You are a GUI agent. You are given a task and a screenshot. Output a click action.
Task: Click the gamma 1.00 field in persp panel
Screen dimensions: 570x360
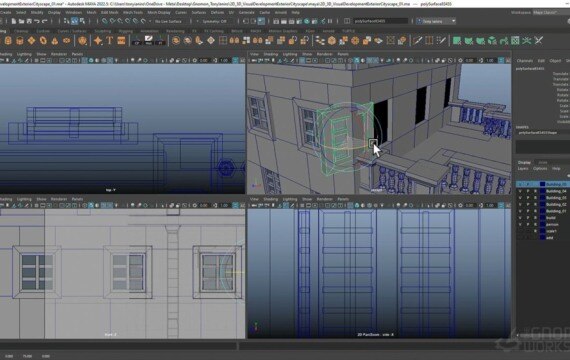(490, 60)
